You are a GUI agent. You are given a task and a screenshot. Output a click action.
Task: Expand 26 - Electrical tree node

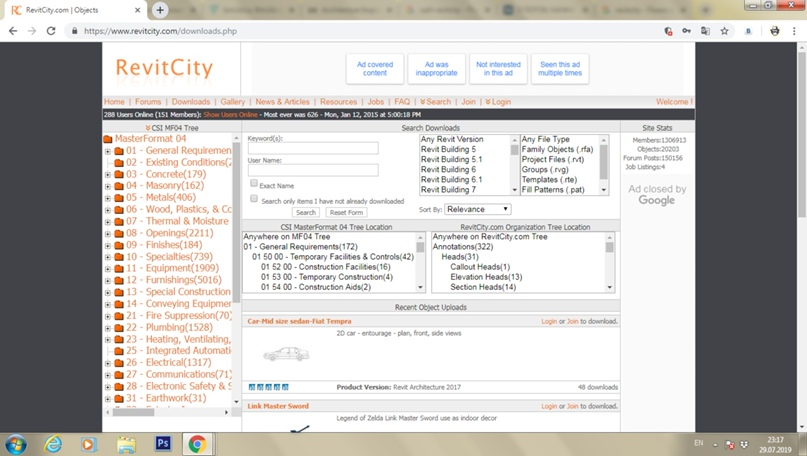click(108, 363)
